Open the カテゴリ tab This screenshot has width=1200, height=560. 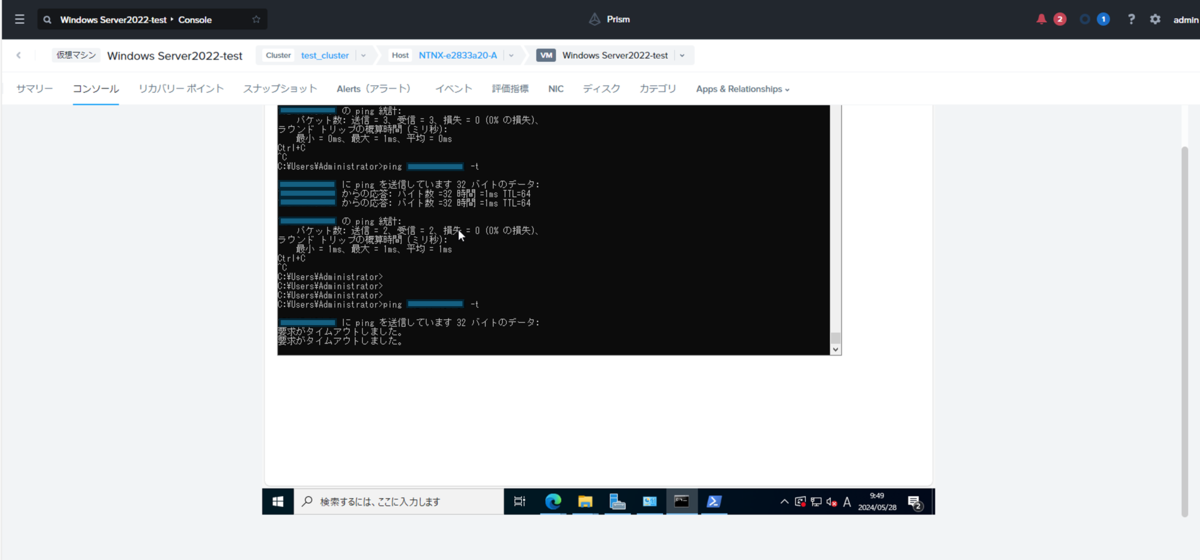[x=658, y=89]
